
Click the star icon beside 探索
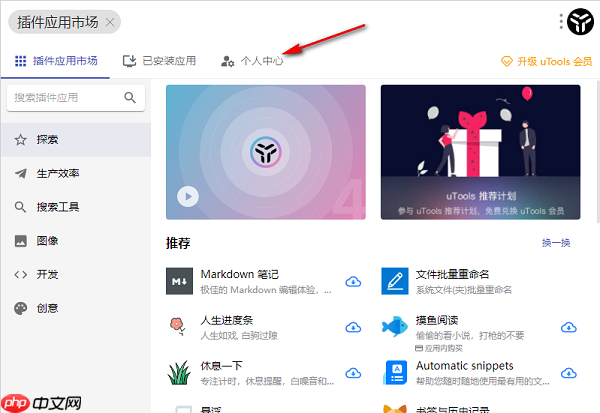click(21, 140)
